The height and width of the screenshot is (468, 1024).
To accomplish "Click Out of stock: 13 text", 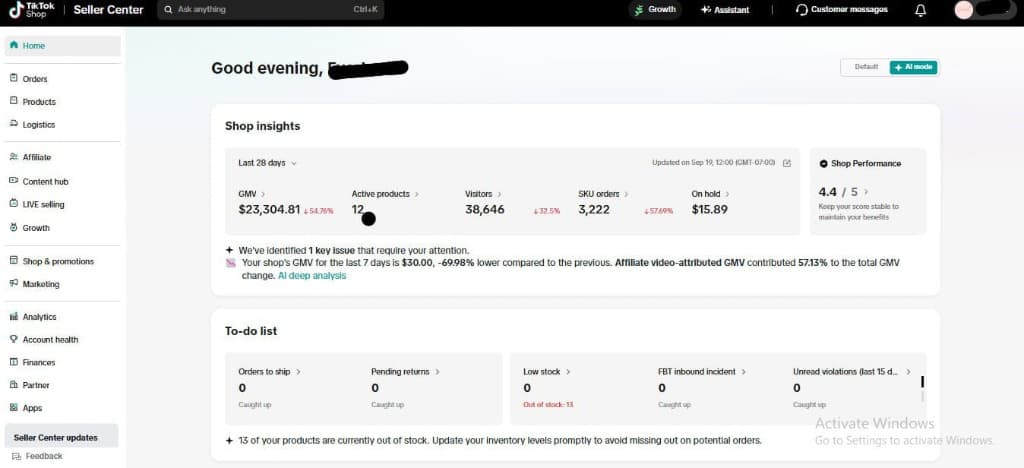I will [548, 405].
